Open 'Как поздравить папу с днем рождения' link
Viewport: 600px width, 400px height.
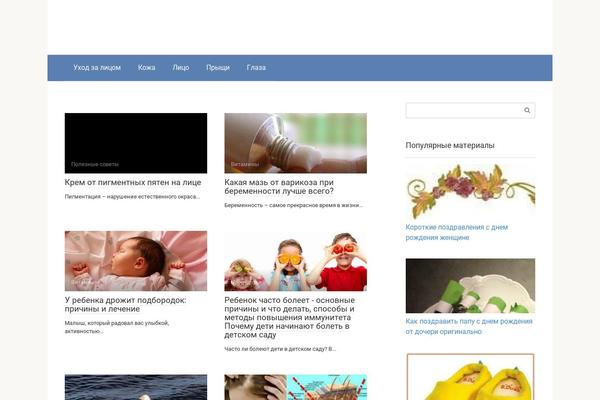click(469, 327)
